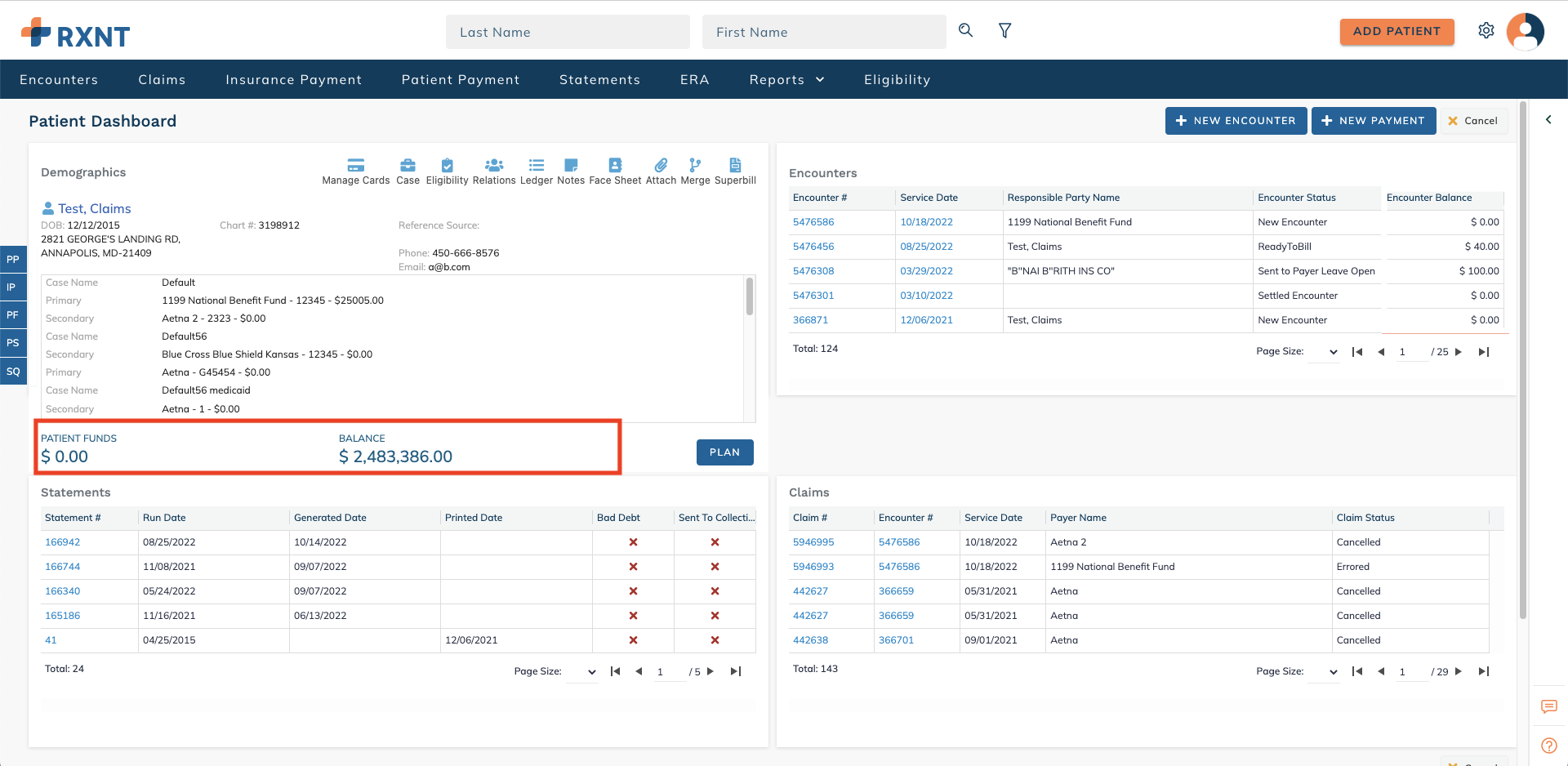Click inside the Last Name search field
The width and height of the screenshot is (1568, 766).
click(568, 32)
